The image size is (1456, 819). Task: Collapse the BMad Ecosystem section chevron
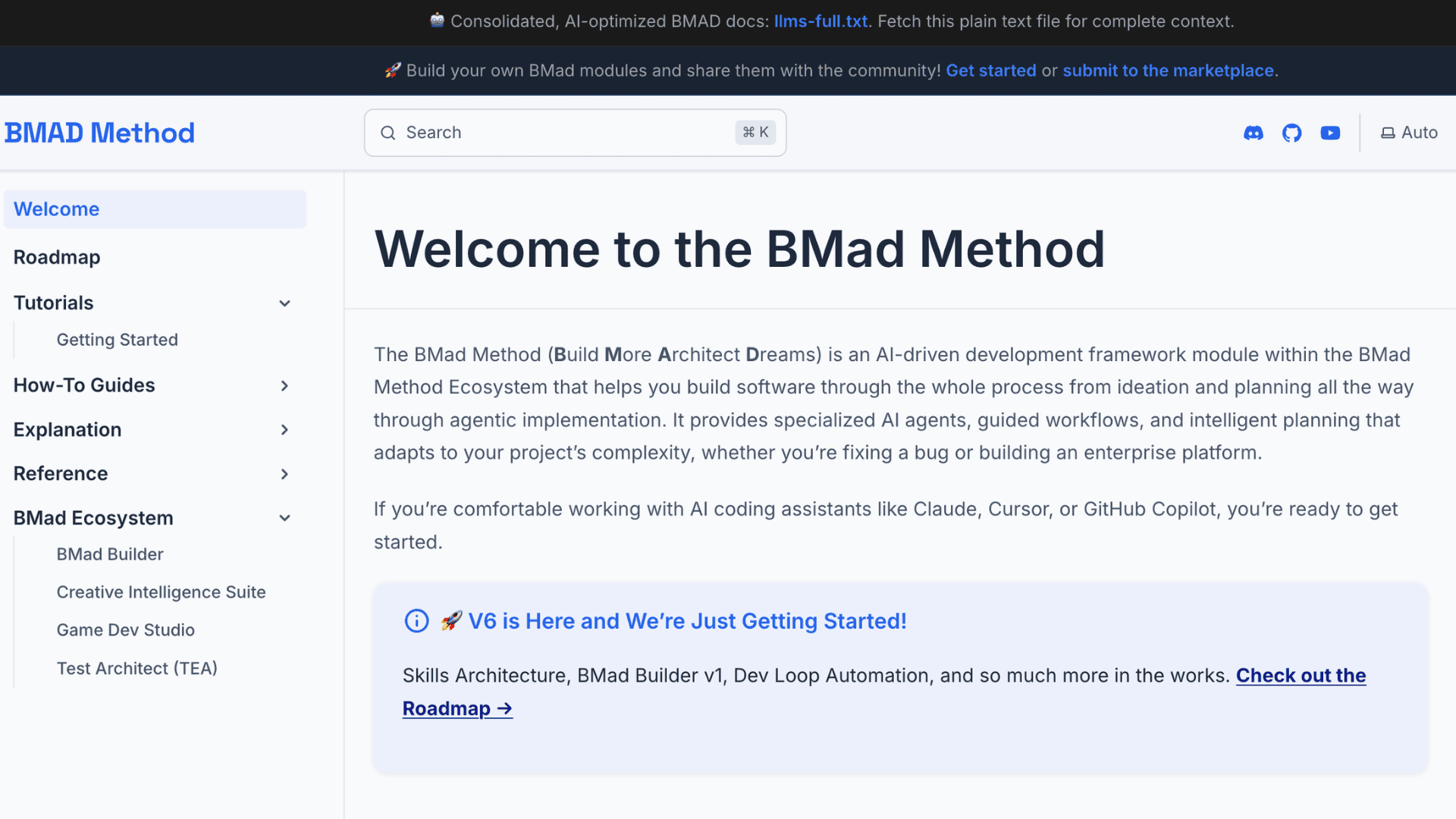[x=284, y=518]
